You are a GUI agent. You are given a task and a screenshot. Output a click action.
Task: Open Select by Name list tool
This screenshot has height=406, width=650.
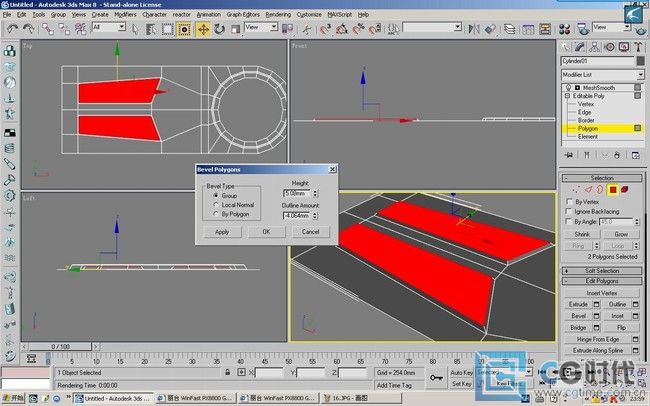click(x=151, y=29)
